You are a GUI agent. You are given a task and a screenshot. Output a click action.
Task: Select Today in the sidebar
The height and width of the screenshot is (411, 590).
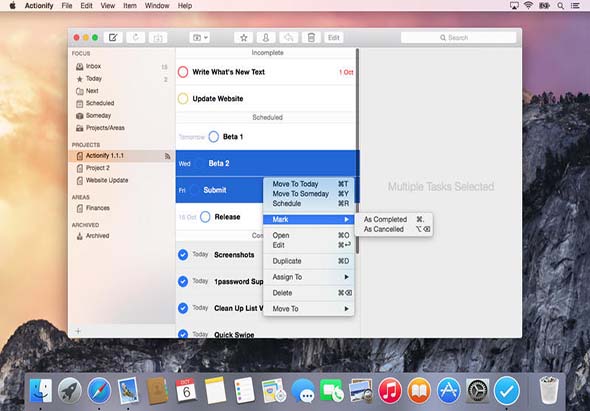[x=122, y=79]
